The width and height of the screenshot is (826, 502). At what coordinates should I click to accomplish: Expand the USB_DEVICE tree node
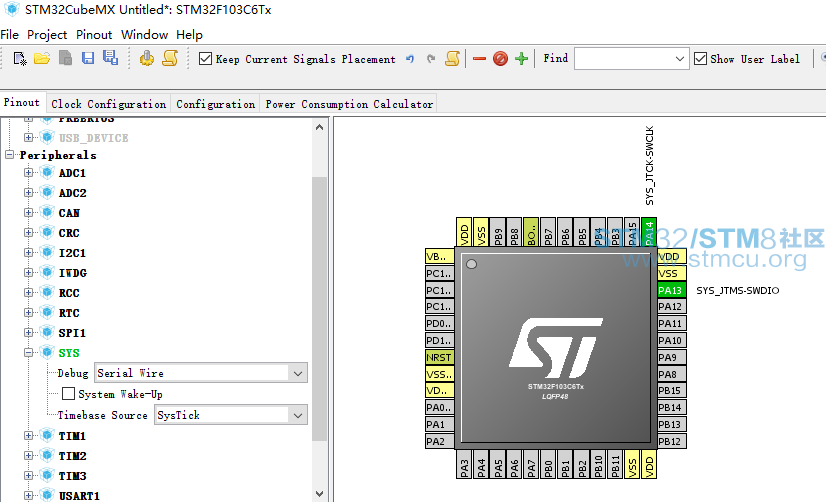[x=28, y=137]
